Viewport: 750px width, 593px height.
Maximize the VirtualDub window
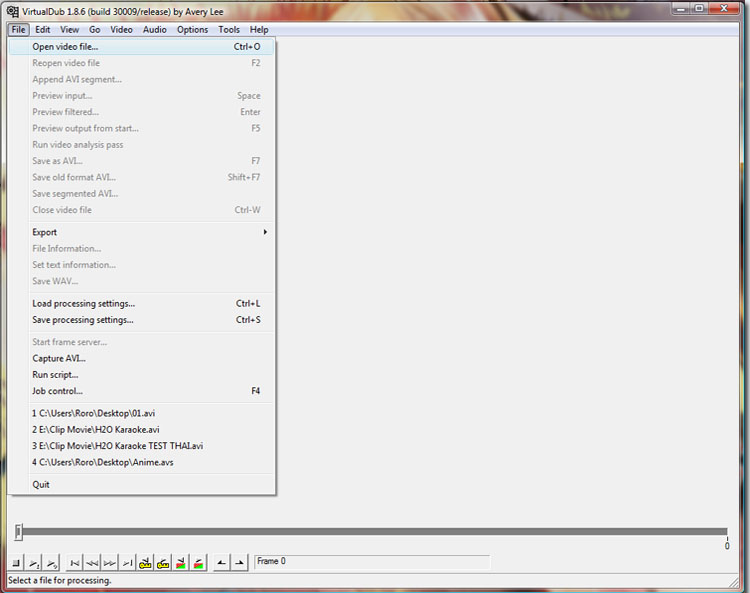tap(699, 8)
